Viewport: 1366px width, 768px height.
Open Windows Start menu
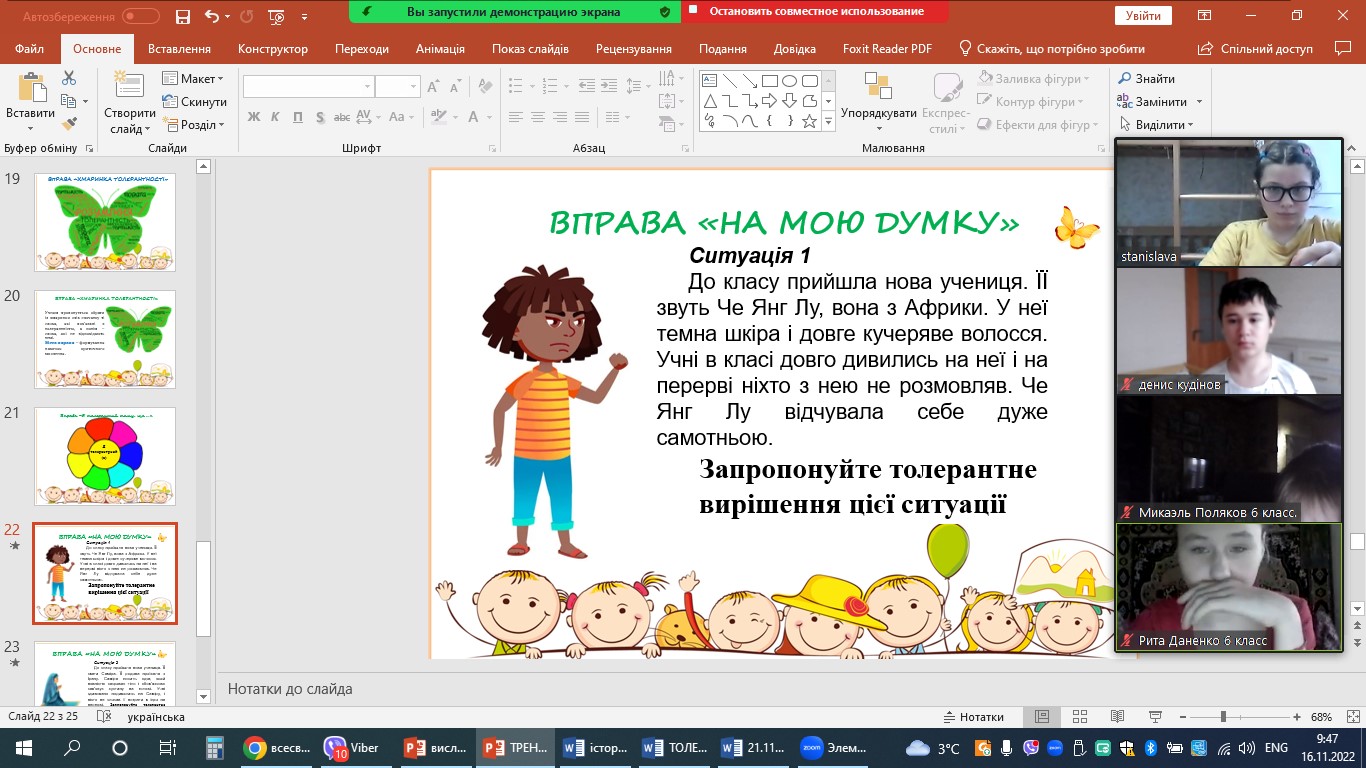point(24,748)
